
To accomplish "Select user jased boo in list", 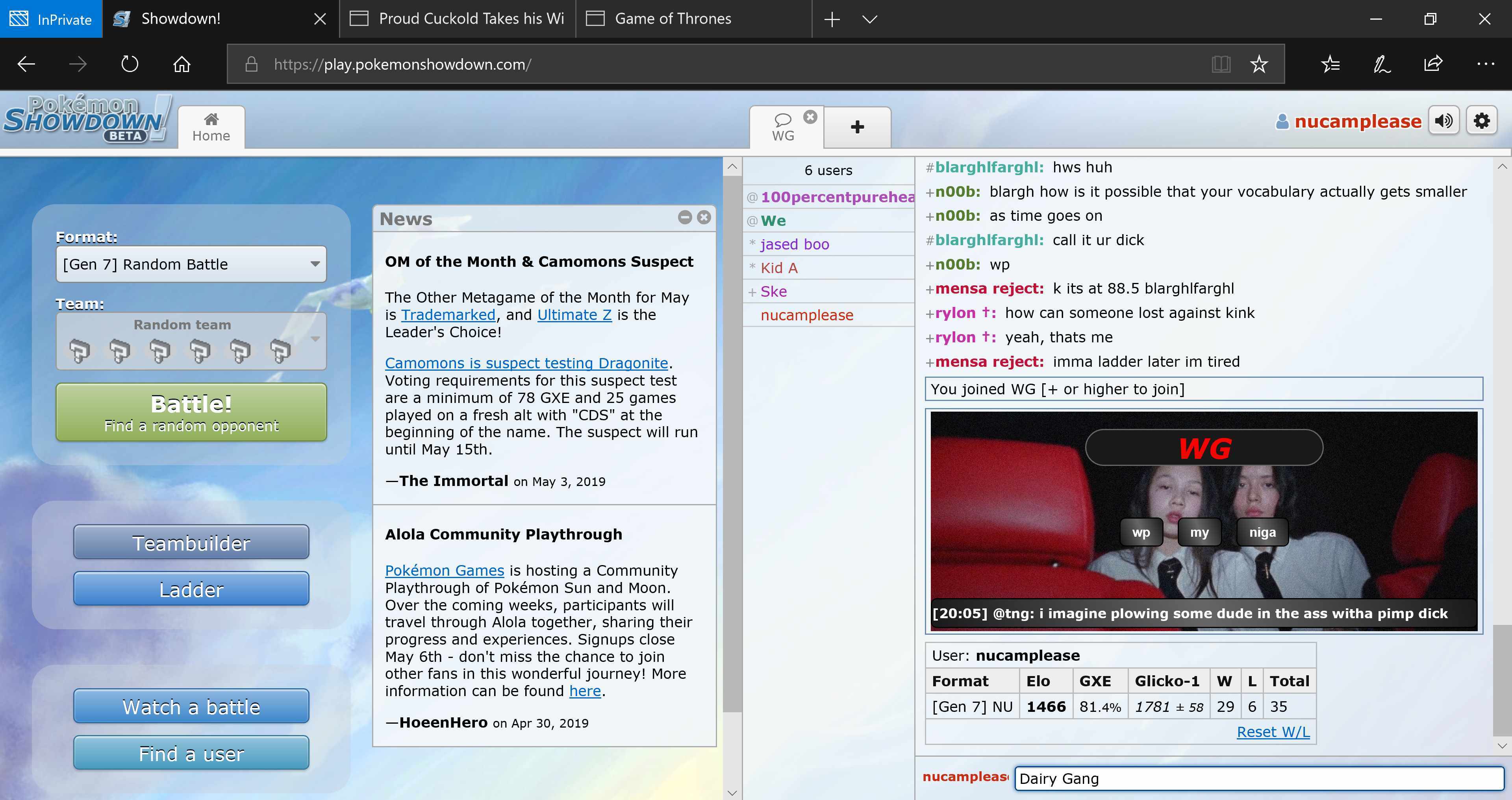I will (x=829, y=244).
